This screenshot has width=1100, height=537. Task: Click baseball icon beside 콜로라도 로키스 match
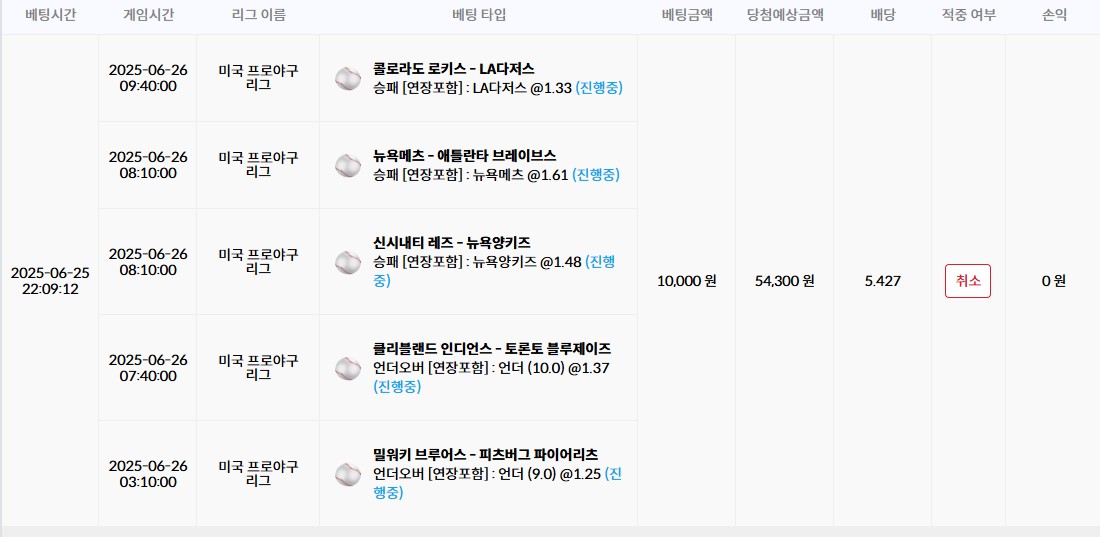coord(347,79)
